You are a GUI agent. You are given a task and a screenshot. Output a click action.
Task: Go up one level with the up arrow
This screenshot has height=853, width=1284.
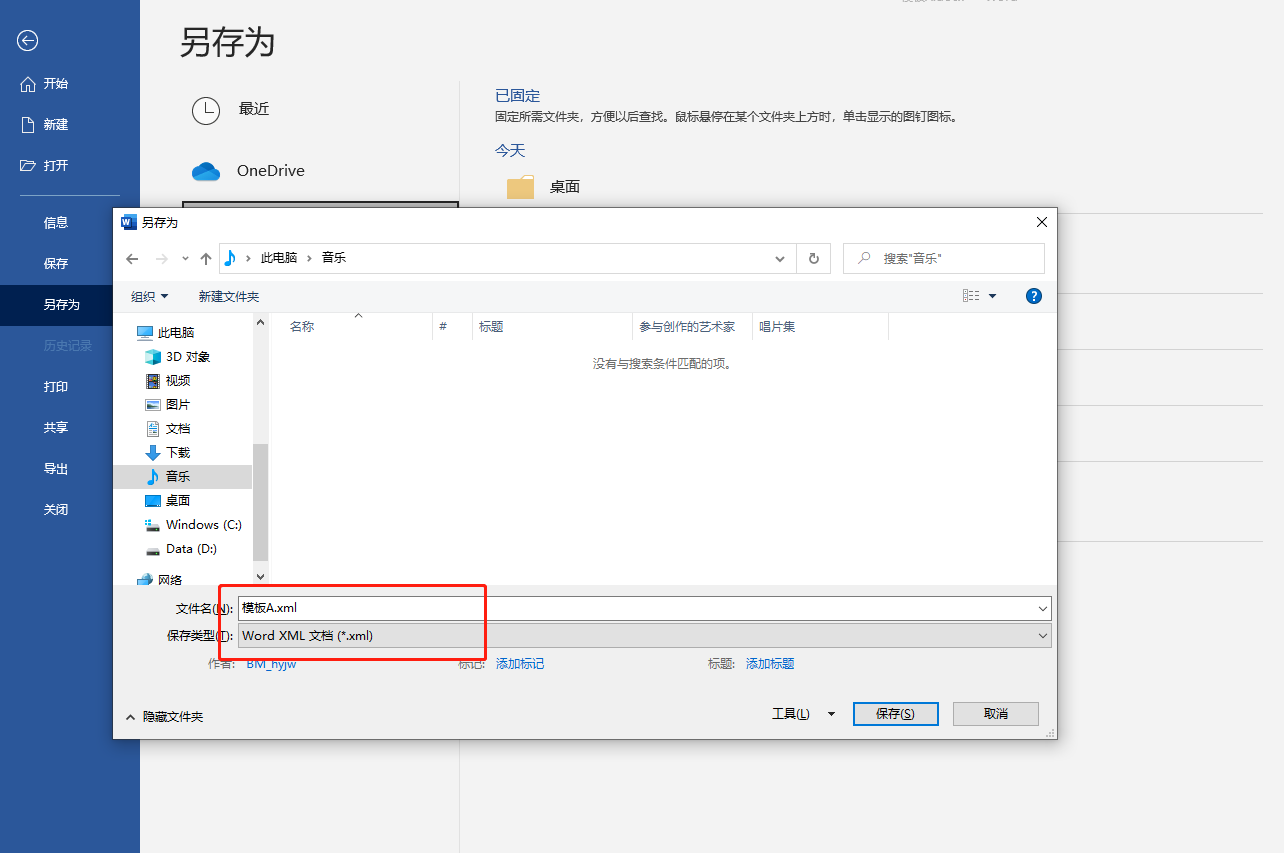[x=206, y=258]
